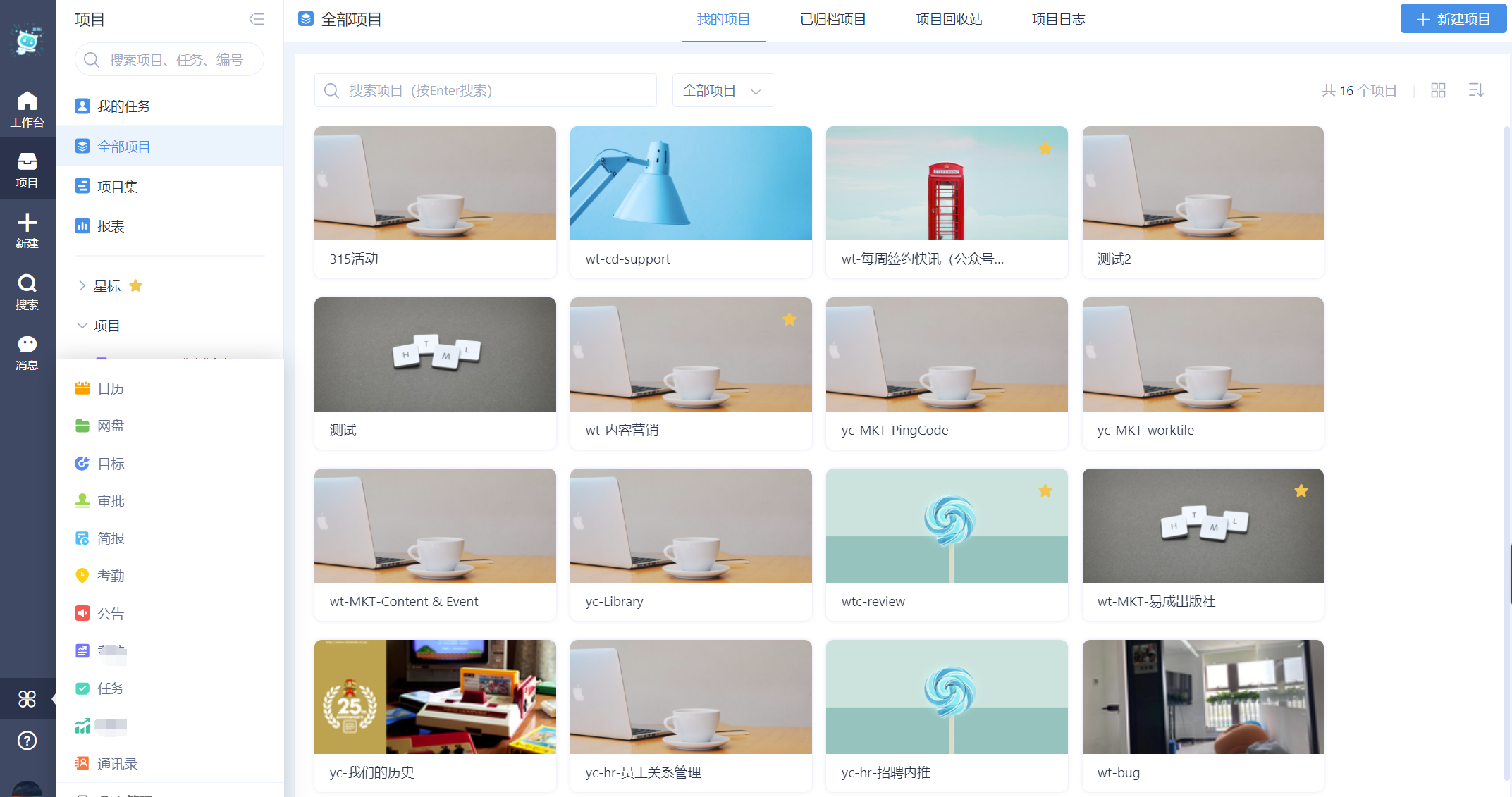
Task: Click the 新建项目 button
Action: 1453,19
